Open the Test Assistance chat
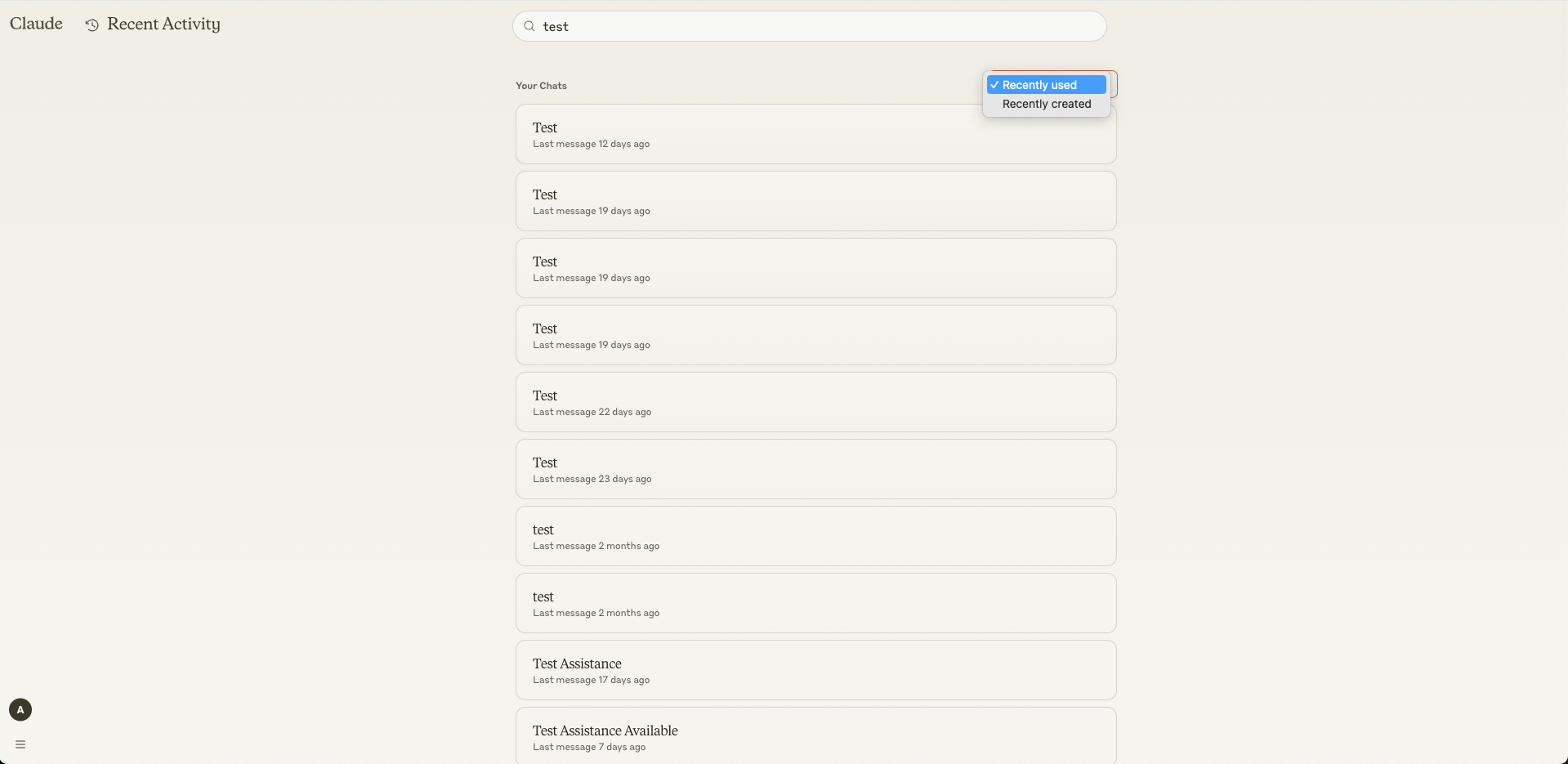The image size is (1568, 764). [x=815, y=669]
